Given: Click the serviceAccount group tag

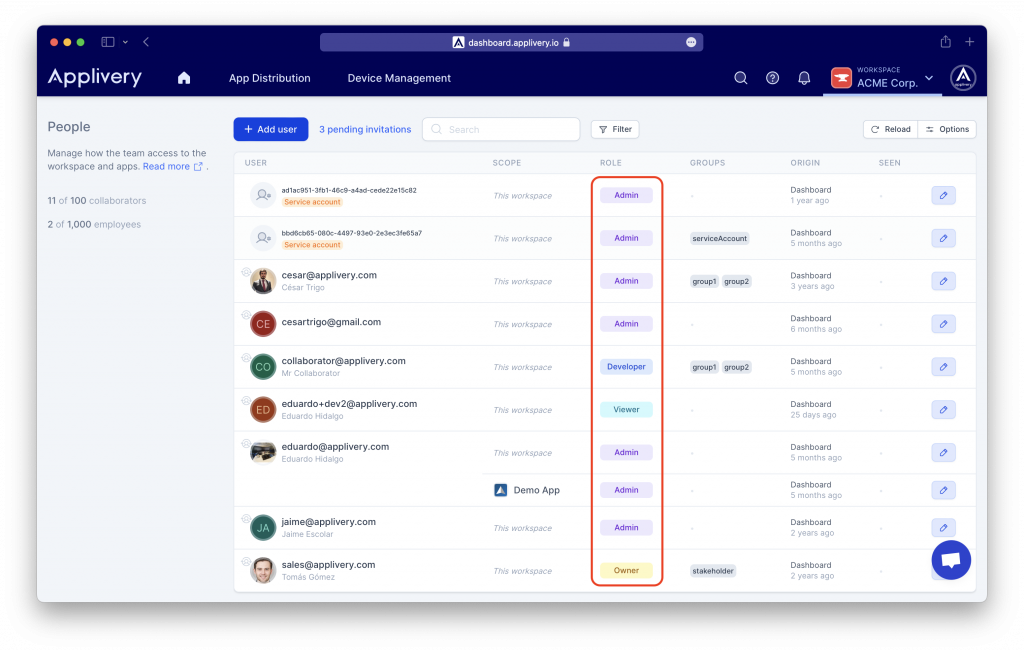Looking at the screenshot, I should click(x=720, y=238).
